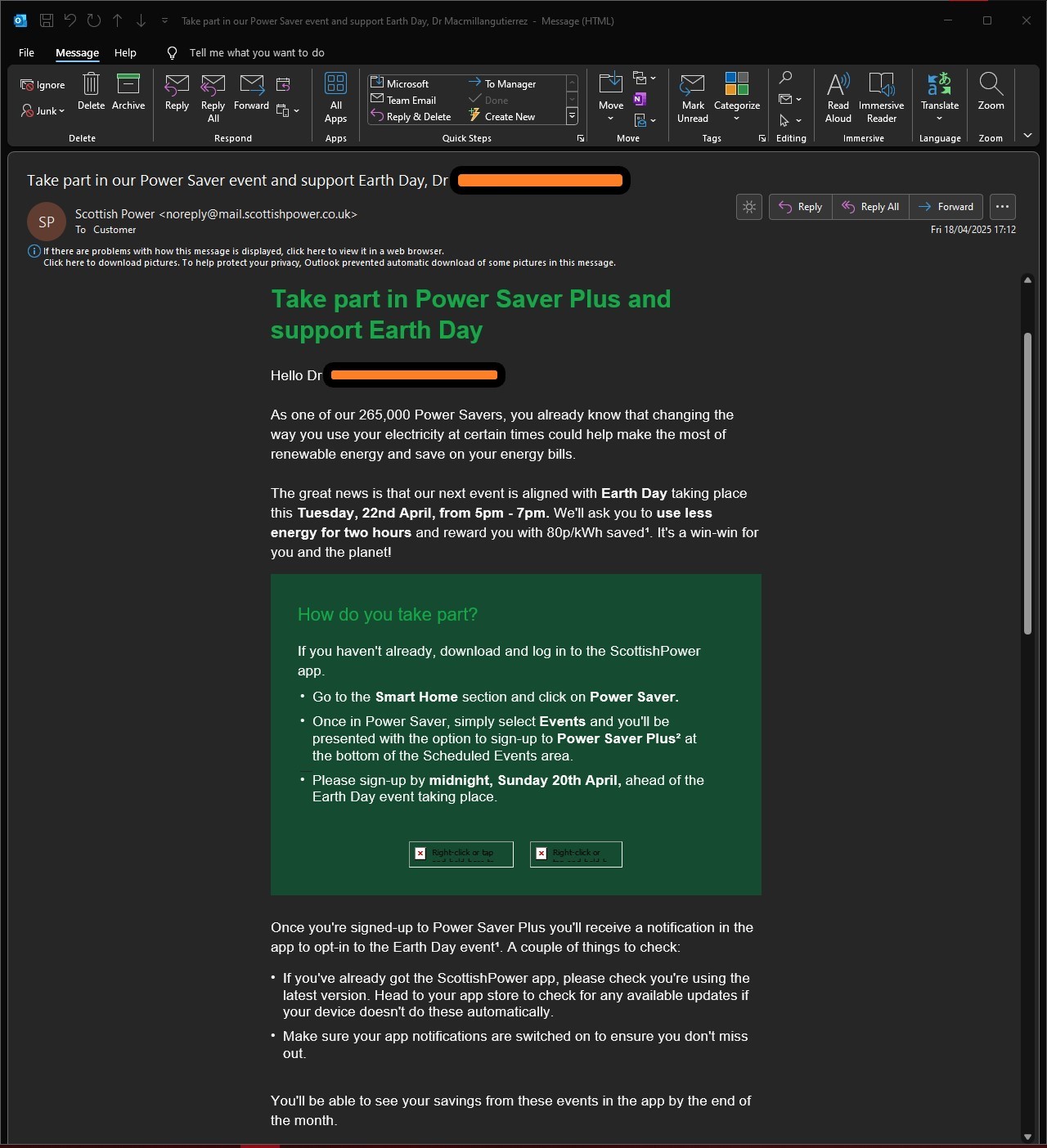Image resolution: width=1047 pixels, height=1148 pixels.
Task: Send message to OneNote
Action: (640, 99)
